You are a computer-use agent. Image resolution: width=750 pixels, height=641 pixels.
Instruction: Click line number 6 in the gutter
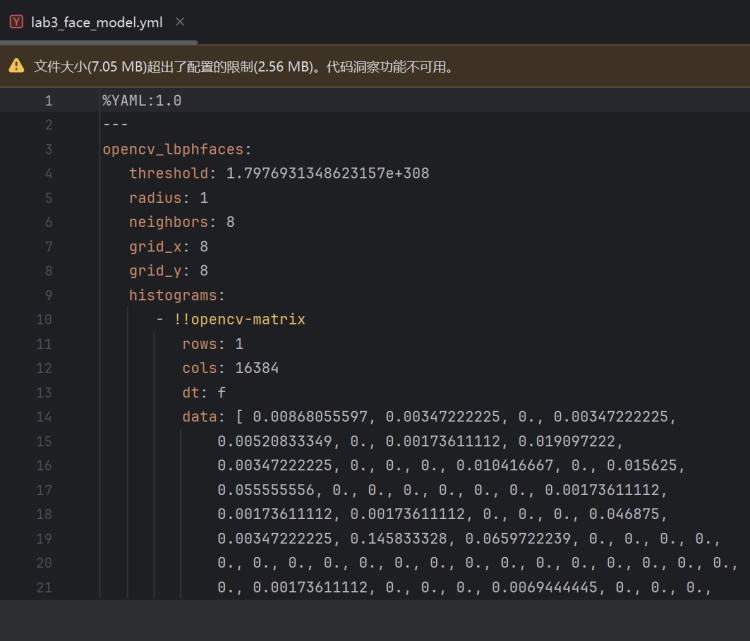(x=49, y=222)
